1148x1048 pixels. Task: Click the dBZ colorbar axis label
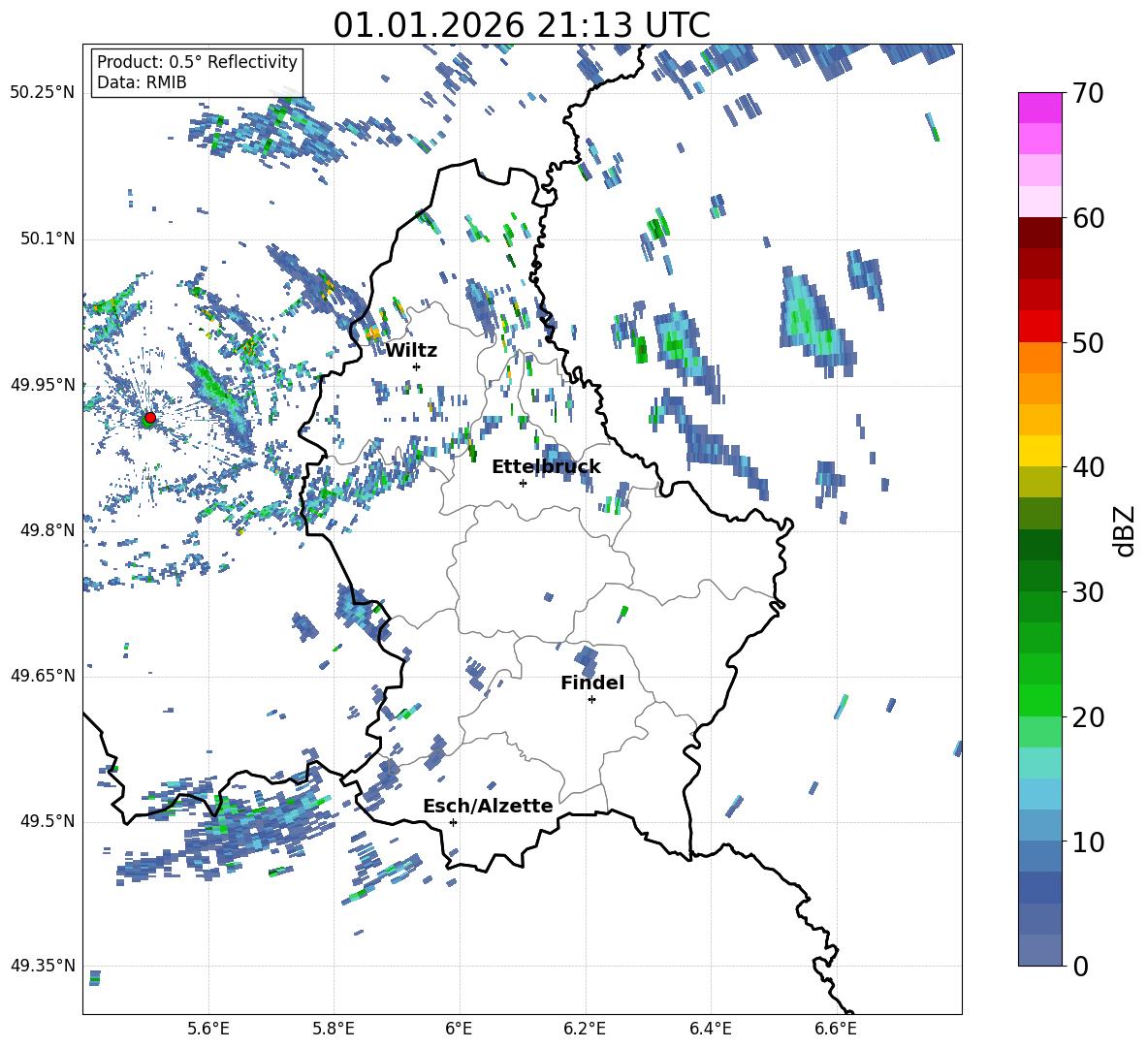pos(1125,530)
